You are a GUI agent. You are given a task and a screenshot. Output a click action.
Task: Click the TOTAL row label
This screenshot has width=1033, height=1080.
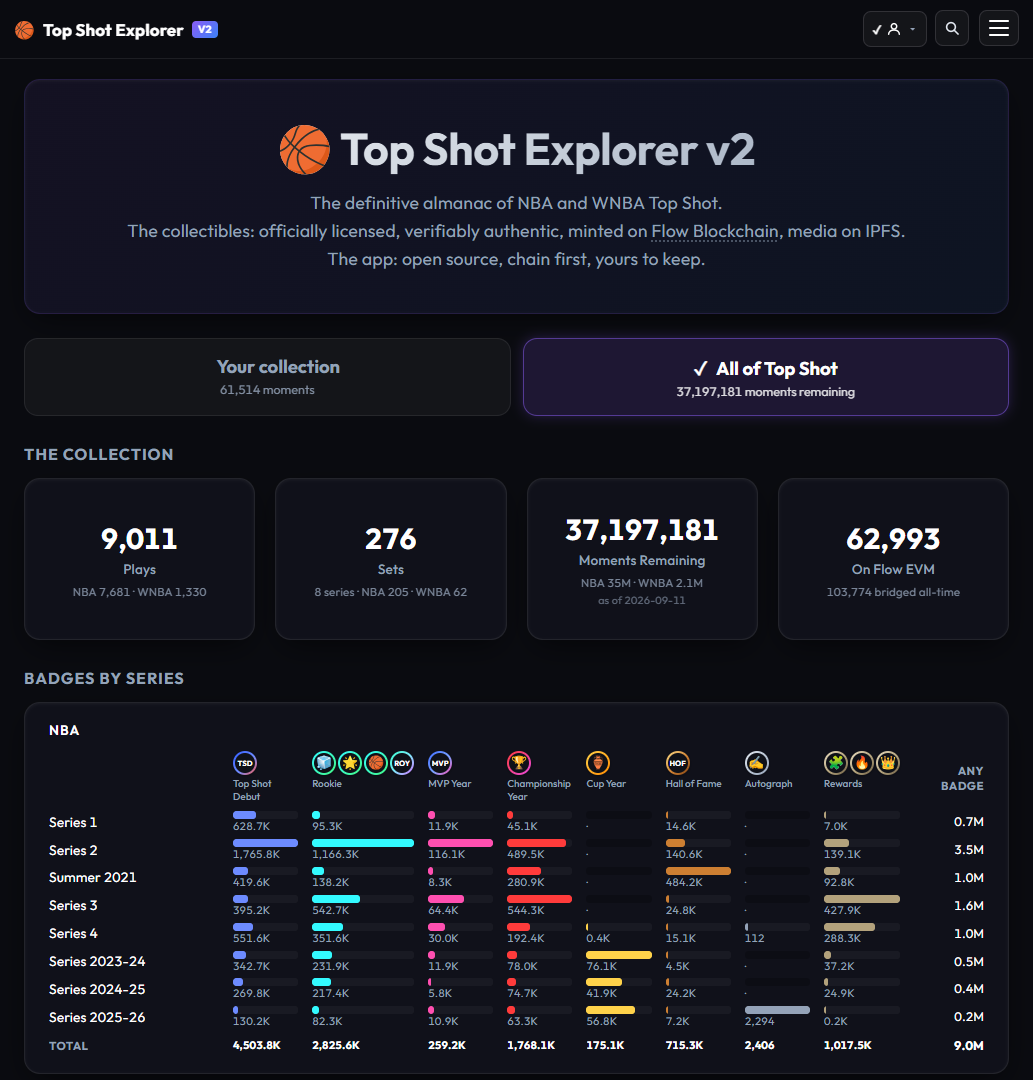pyautogui.click(x=68, y=1046)
